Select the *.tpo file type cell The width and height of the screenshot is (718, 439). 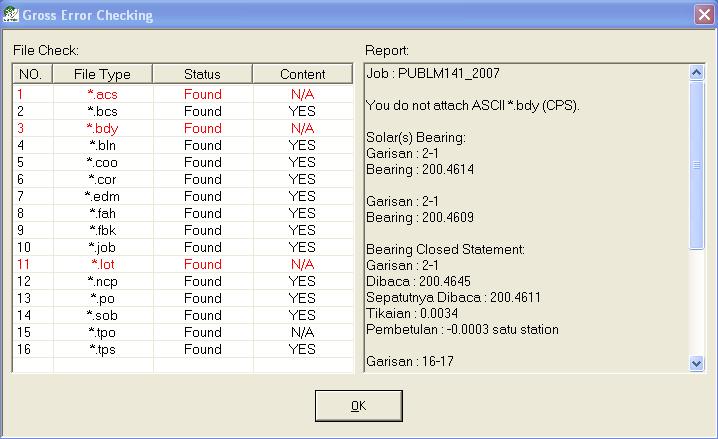[x=103, y=332]
